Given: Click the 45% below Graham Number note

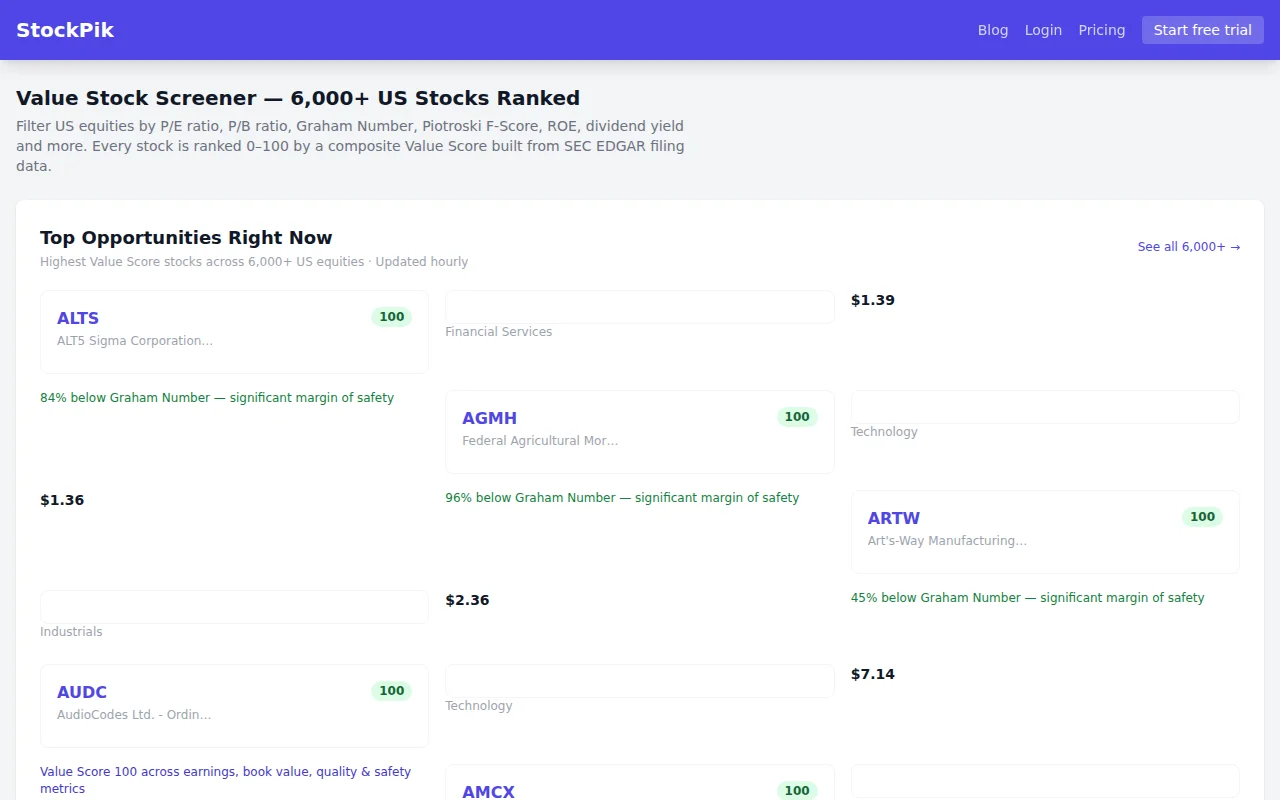Looking at the screenshot, I should (1027, 598).
